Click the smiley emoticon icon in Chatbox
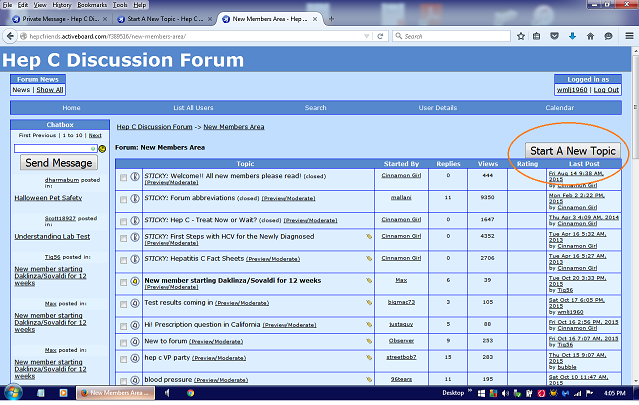Viewport: 639px width, 405px height. click(101, 148)
